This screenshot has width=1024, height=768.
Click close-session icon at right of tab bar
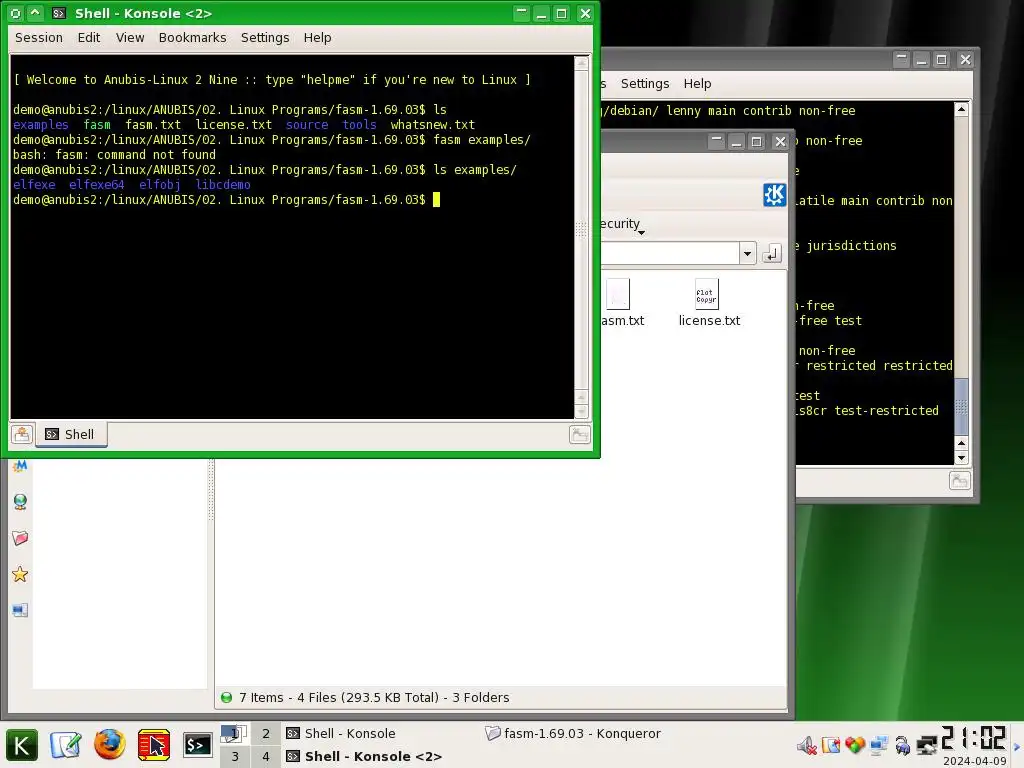pyautogui.click(x=579, y=434)
